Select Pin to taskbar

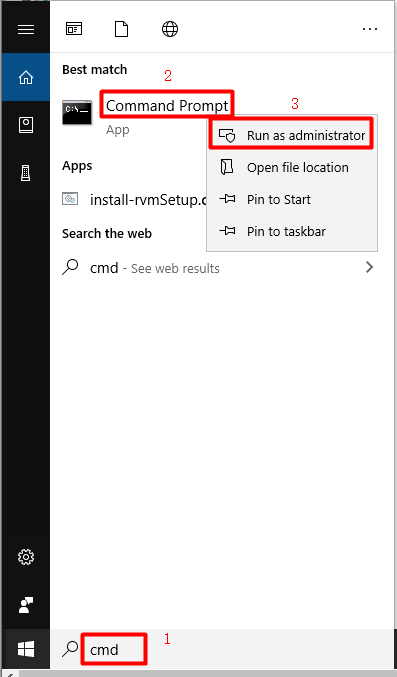pyautogui.click(x=292, y=231)
